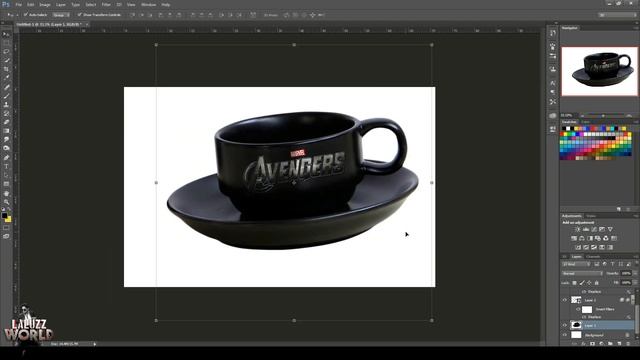Select the Background layer row
The width and height of the screenshot is (640, 360).
[x=598, y=335]
